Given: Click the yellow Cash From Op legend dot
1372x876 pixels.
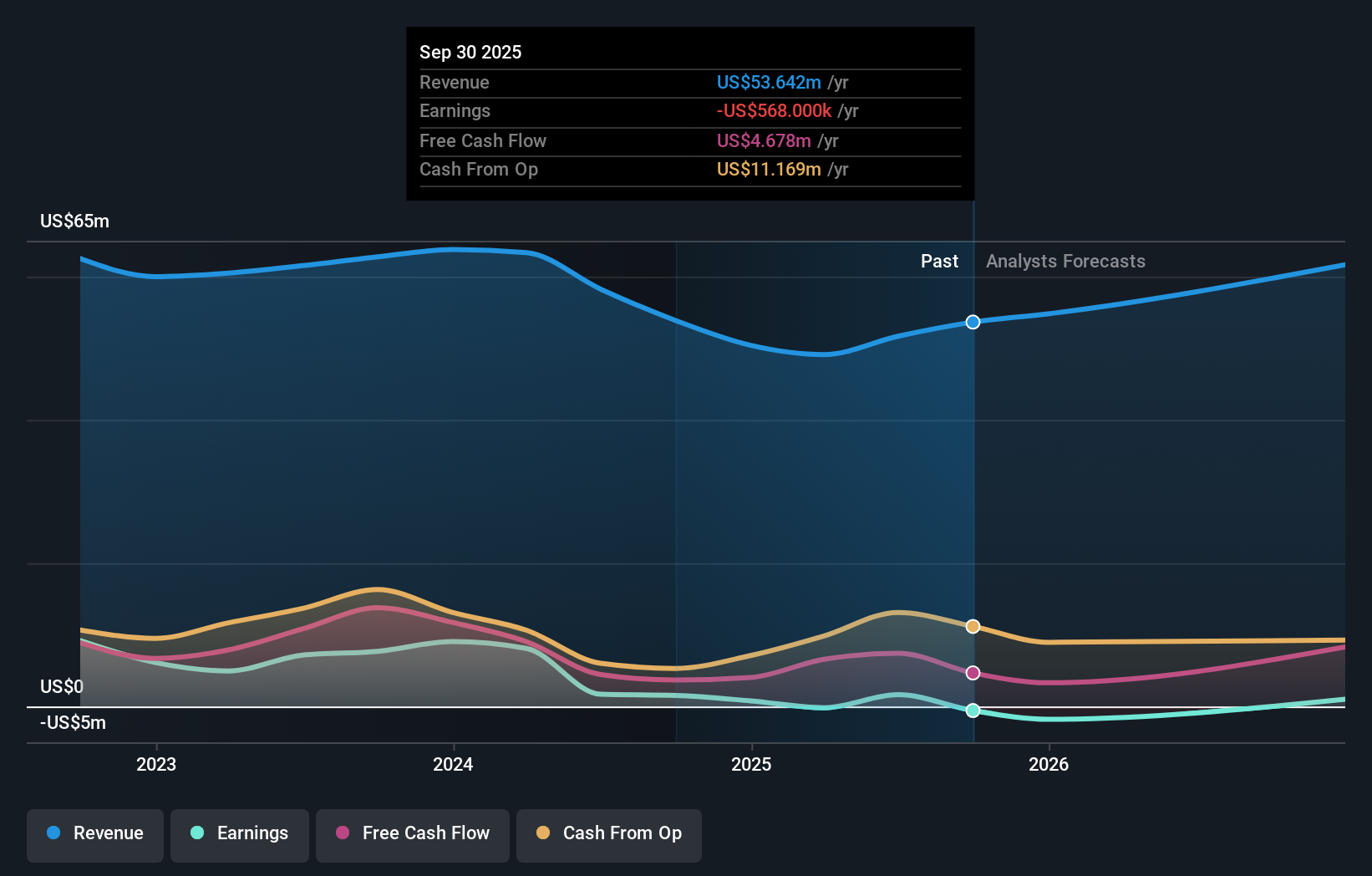Looking at the screenshot, I should coord(544,833).
